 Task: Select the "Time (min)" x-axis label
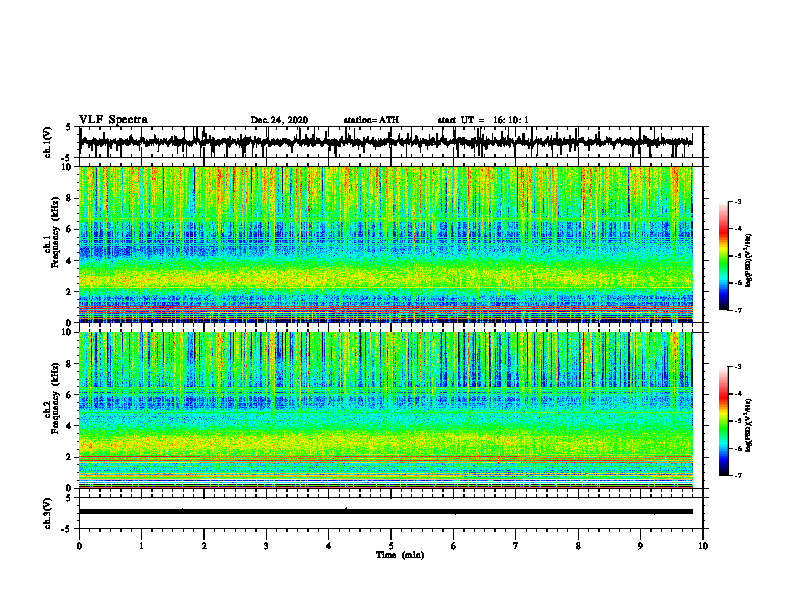click(x=400, y=555)
